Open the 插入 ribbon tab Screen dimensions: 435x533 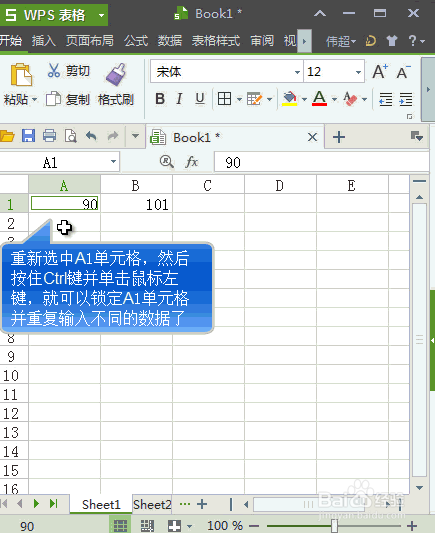[x=44, y=41]
